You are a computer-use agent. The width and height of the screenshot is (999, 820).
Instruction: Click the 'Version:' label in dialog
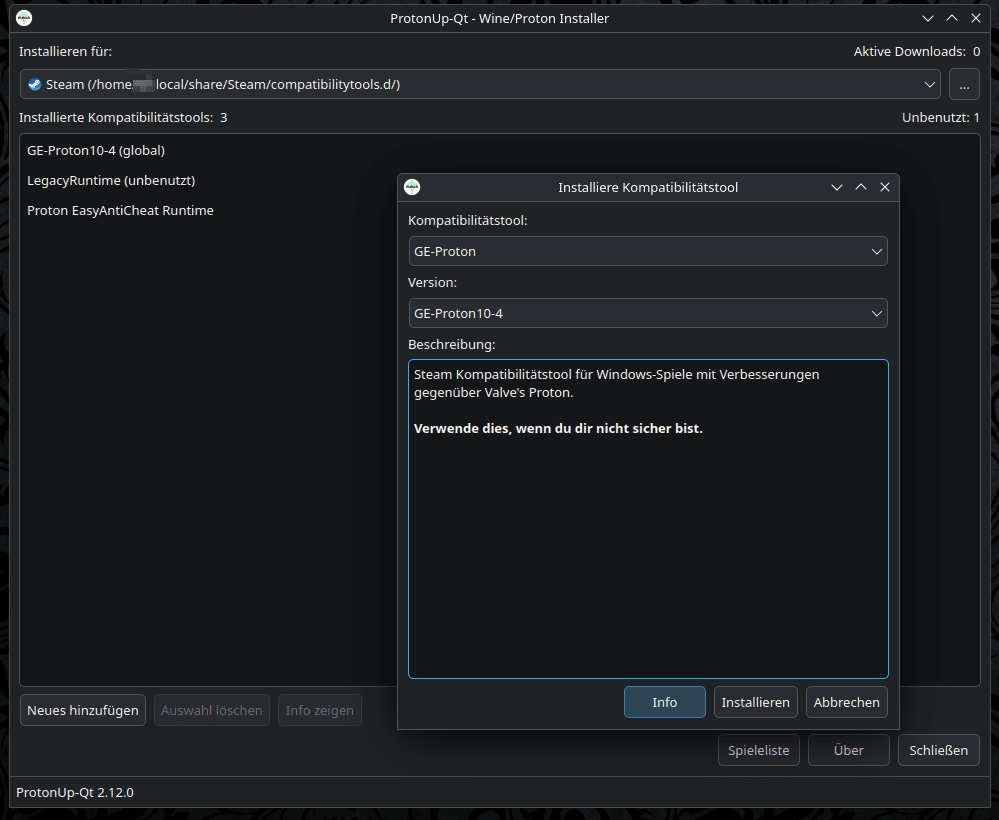pyautogui.click(x=433, y=282)
